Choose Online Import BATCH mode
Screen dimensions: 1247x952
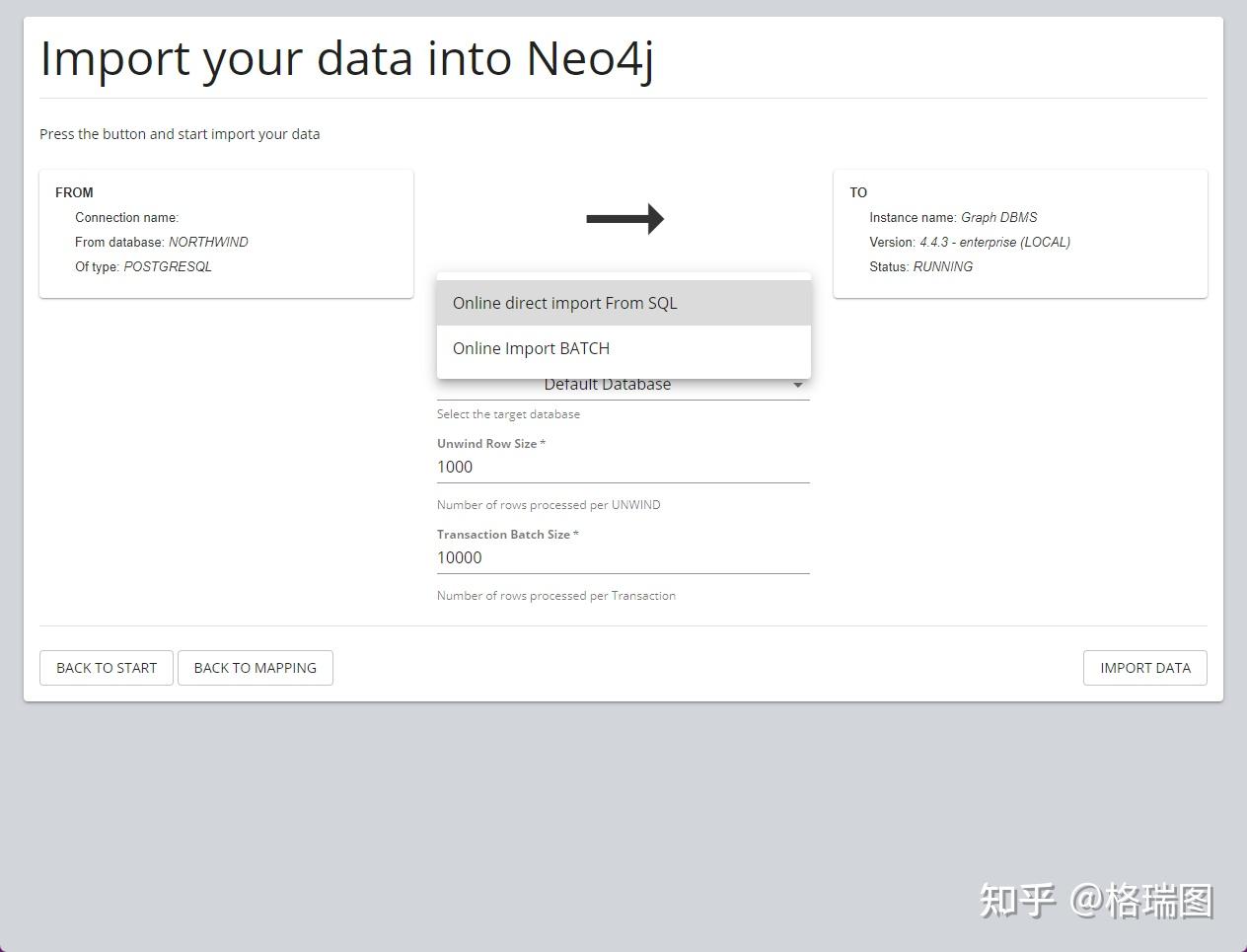(x=531, y=348)
